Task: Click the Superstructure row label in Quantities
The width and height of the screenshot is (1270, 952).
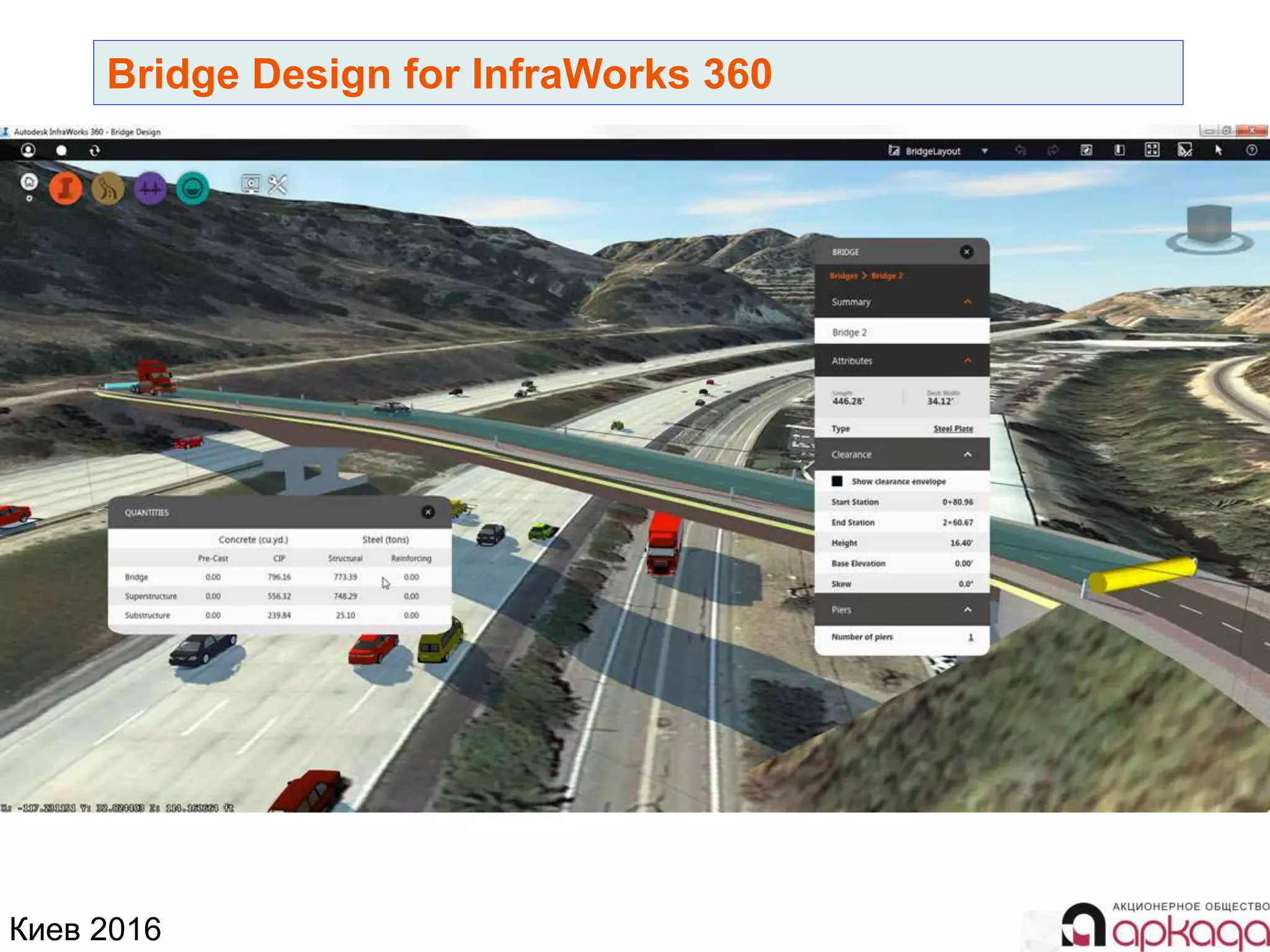Action: pyautogui.click(x=151, y=596)
